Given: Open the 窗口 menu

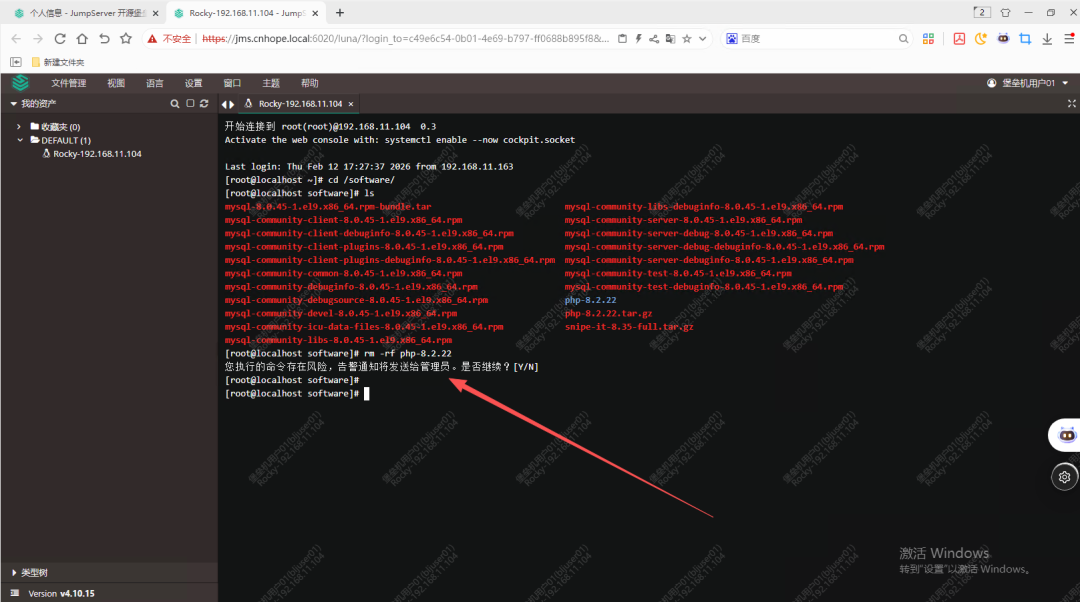Looking at the screenshot, I should [x=232, y=83].
